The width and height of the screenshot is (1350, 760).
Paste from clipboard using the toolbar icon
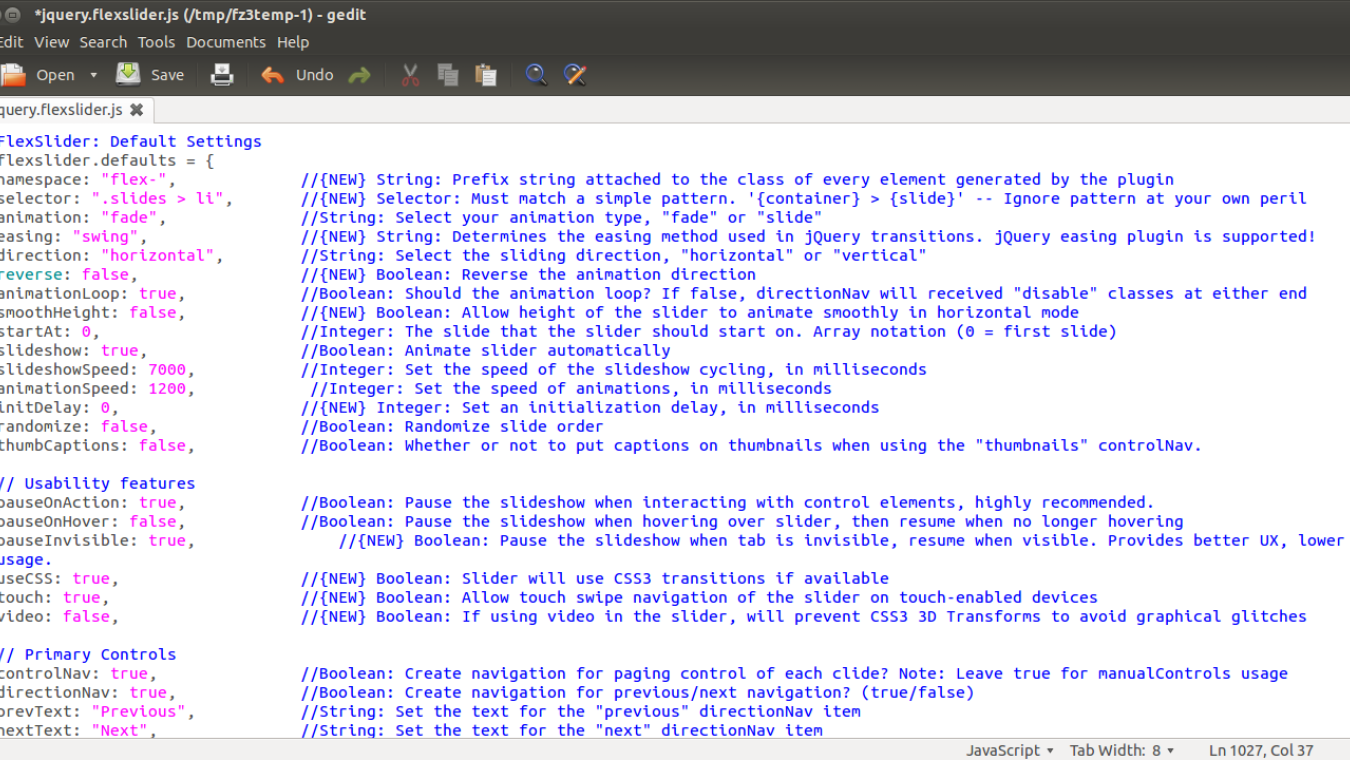[x=486, y=74]
